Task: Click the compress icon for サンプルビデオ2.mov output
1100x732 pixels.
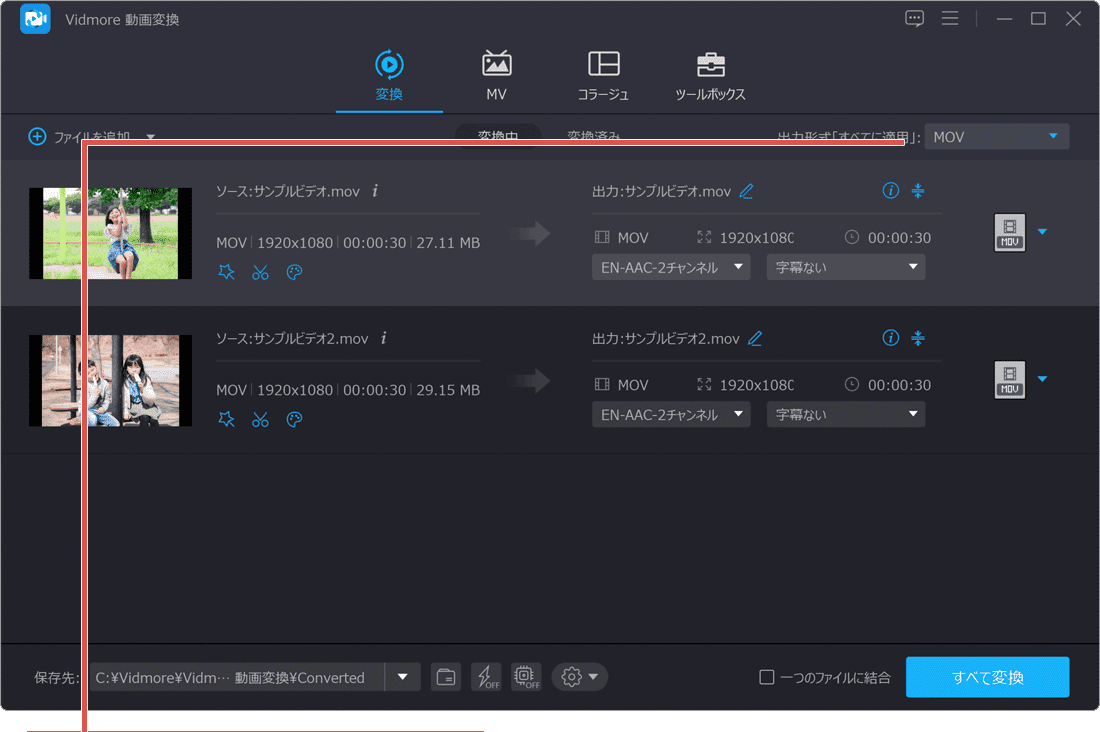Action: click(918, 338)
